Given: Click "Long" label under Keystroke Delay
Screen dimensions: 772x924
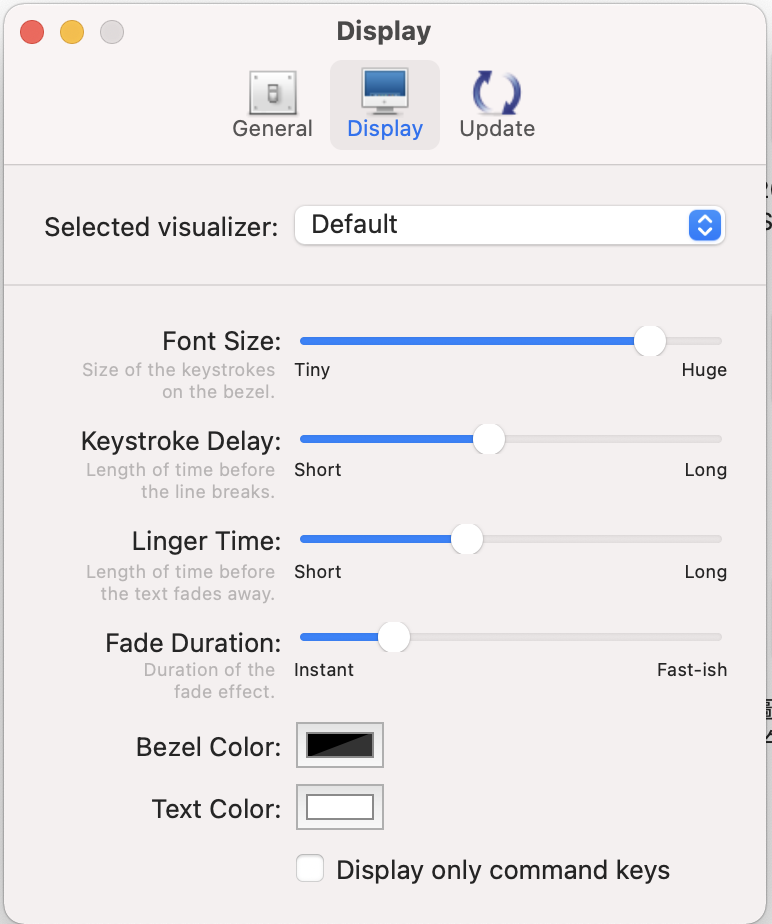Looking at the screenshot, I should [x=706, y=470].
